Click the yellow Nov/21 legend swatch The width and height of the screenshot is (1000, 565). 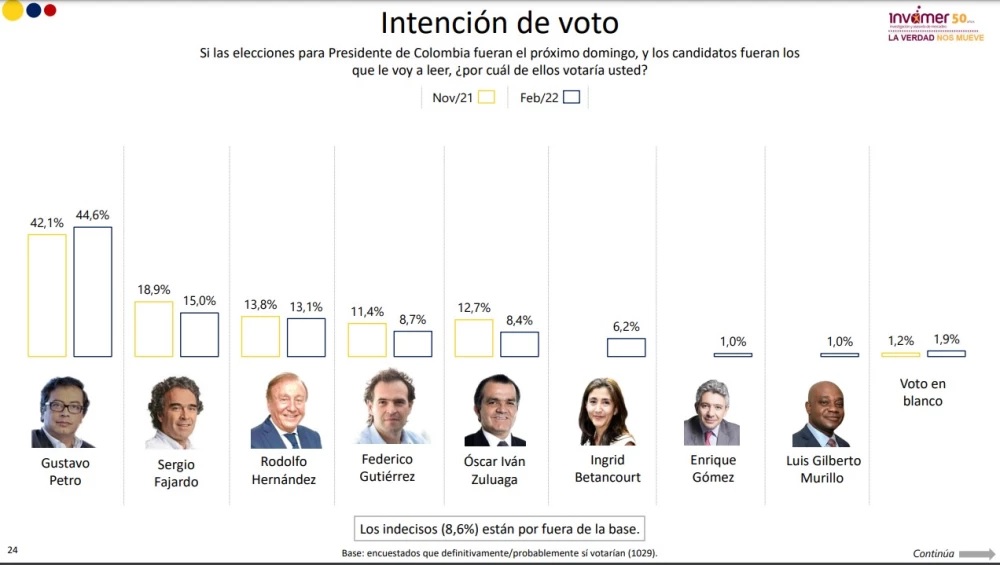[487, 97]
